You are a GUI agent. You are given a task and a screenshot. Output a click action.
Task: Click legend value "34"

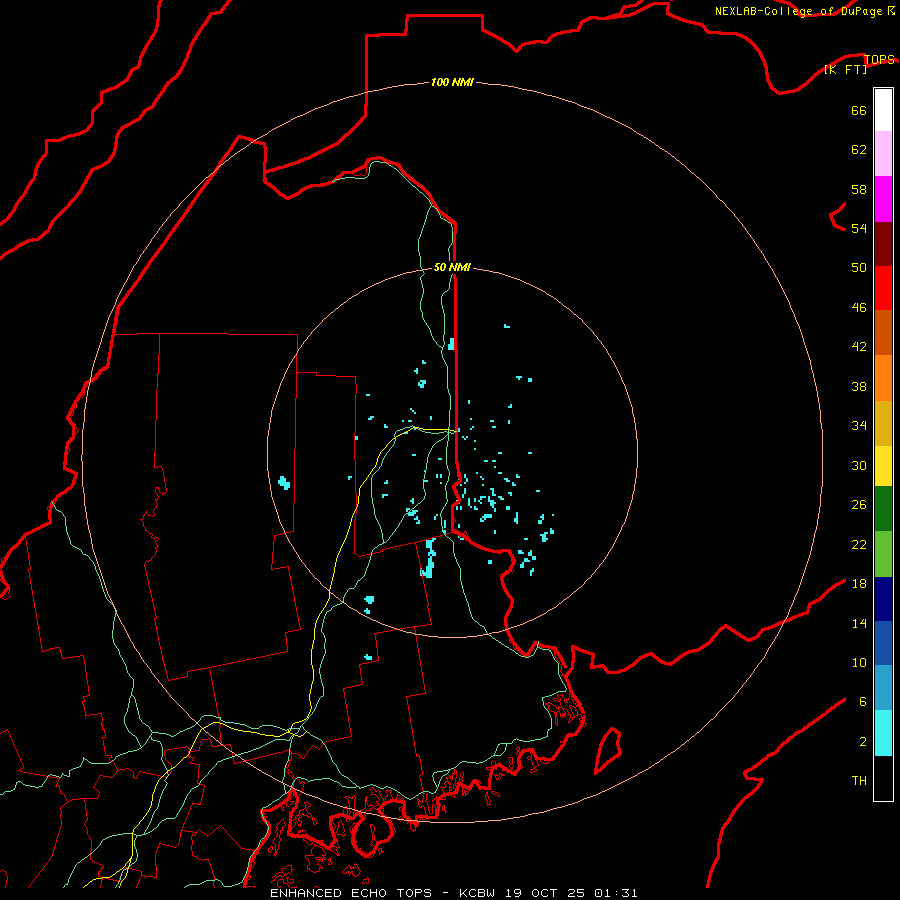pyautogui.click(x=859, y=425)
